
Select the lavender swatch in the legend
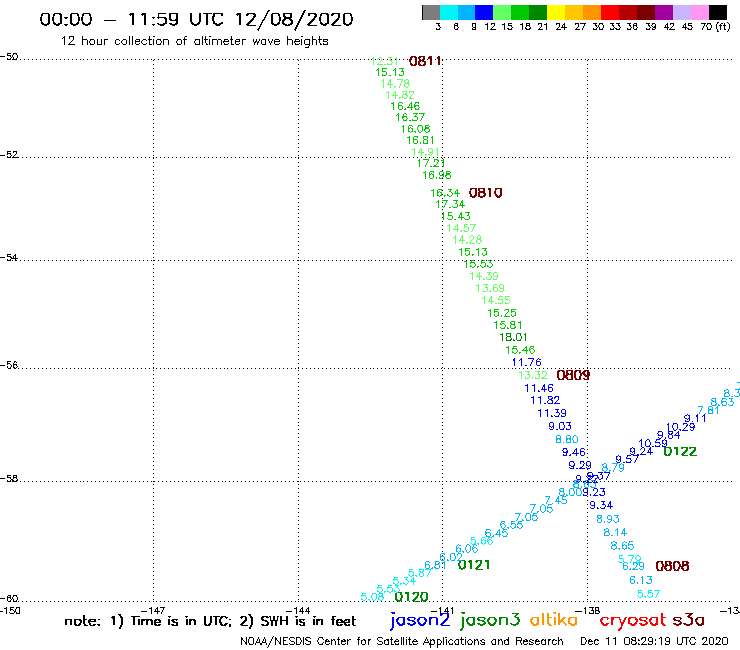coord(681,12)
